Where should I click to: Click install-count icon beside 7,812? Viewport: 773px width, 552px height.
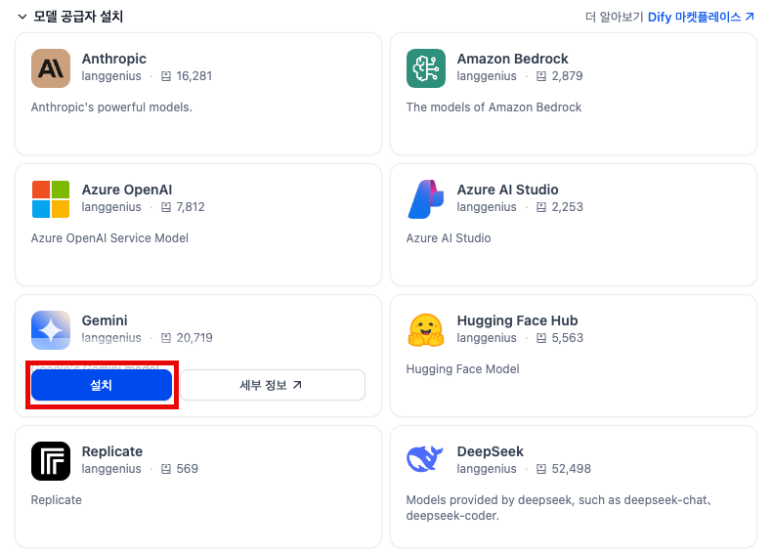pos(166,207)
